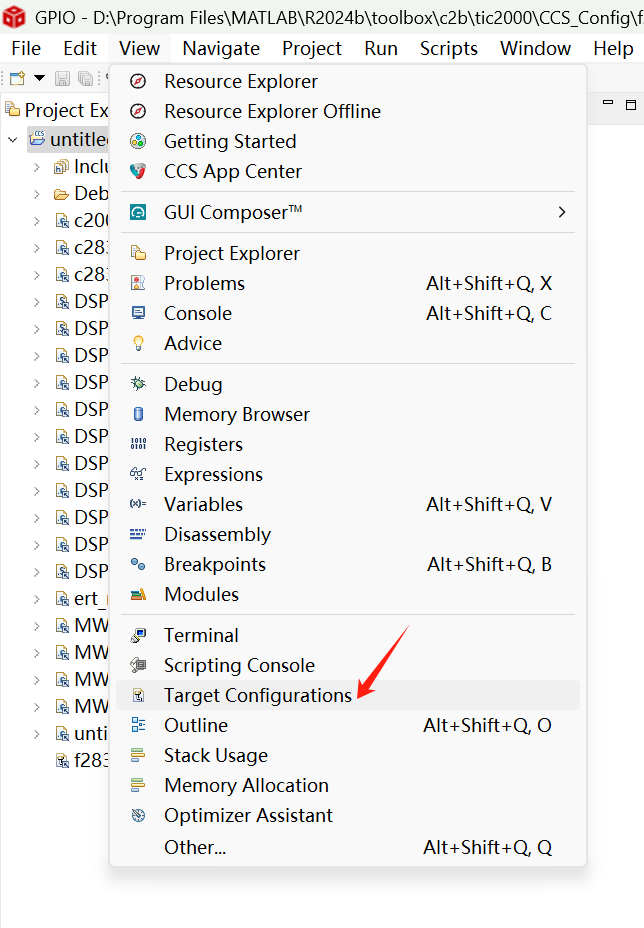This screenshot has width=644, height=928.
Task: Click the Resource Explorer compass icon
Action: pos(138,81)
